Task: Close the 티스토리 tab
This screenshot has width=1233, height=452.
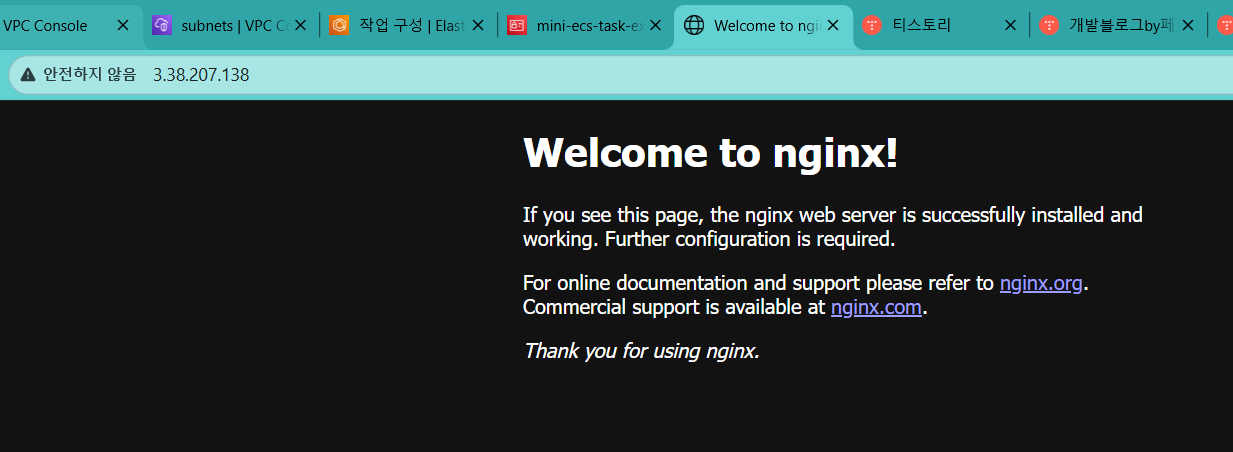Action: [x=1010, y=26]
